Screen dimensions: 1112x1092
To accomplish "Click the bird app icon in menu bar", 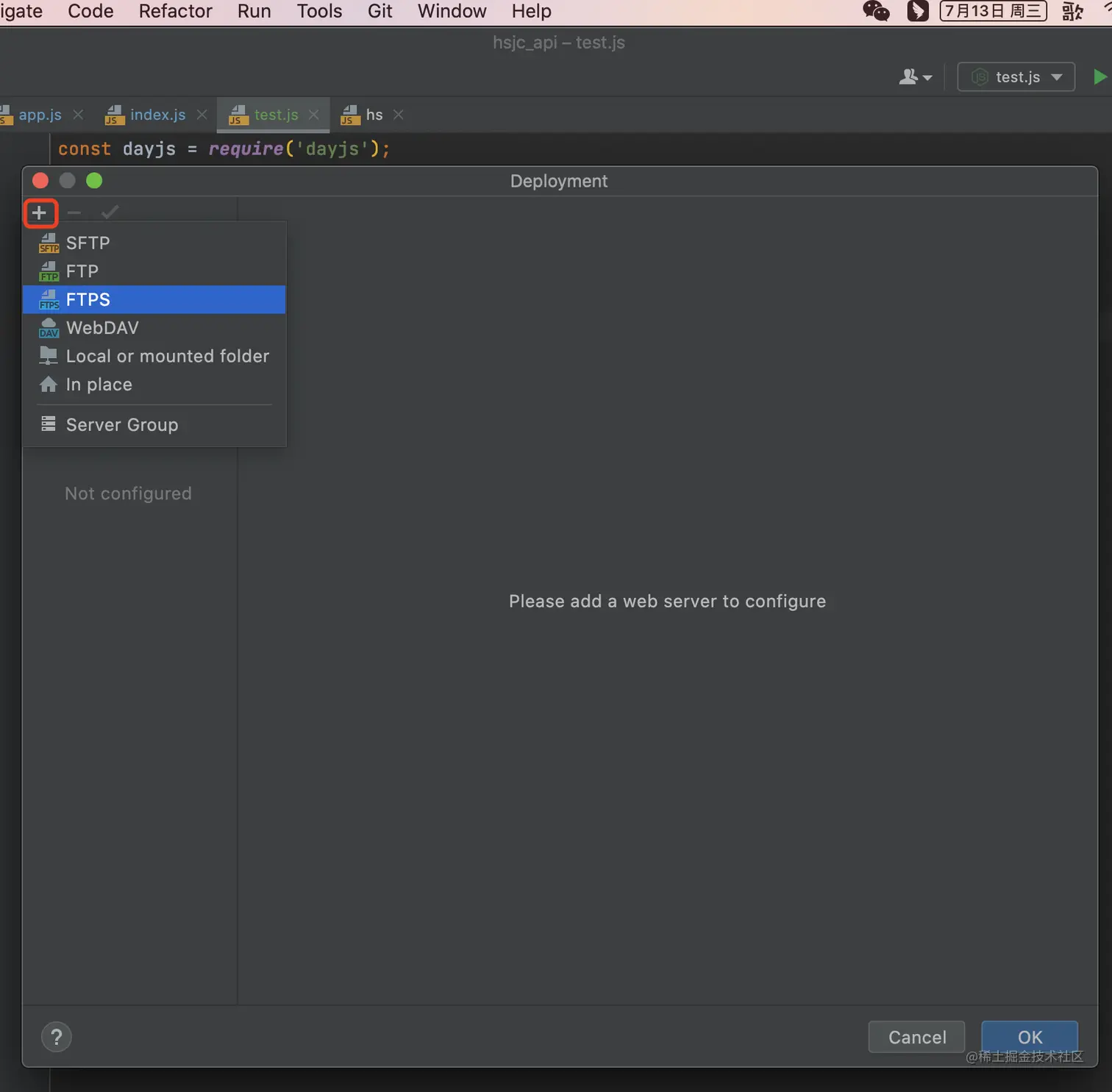I will tap(917, 11).
